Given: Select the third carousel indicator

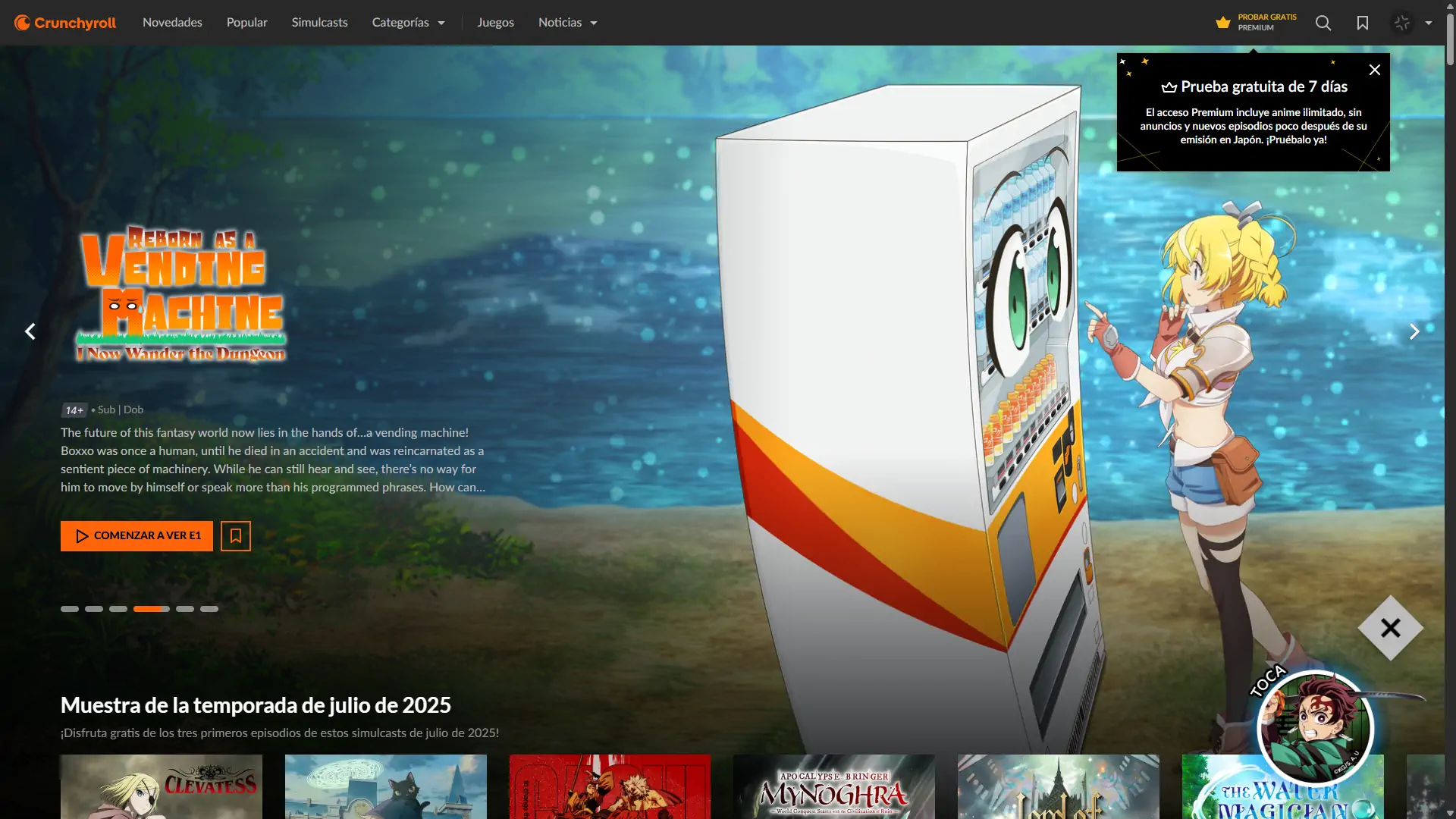Looking at the screenshot, I should tap(118, 609).
